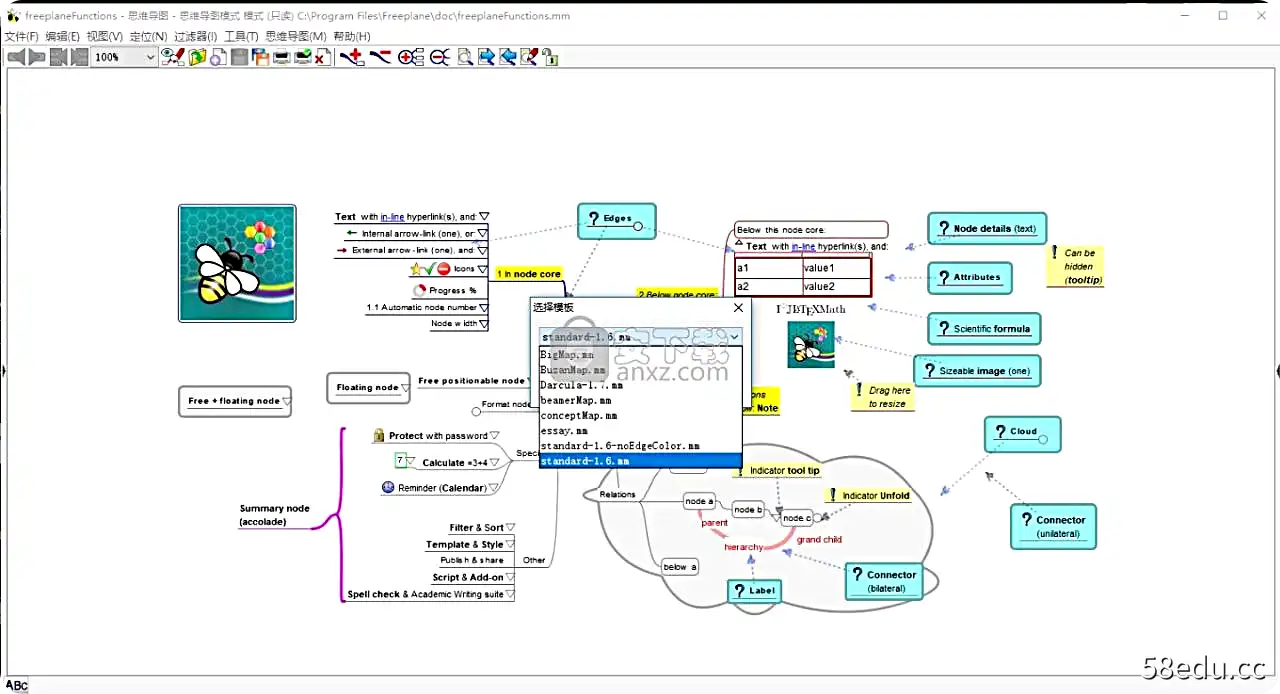This screenshot has width=1280, height=694.
Task: Toggle the fold circle on node c
Action: [x=818, y=517]
